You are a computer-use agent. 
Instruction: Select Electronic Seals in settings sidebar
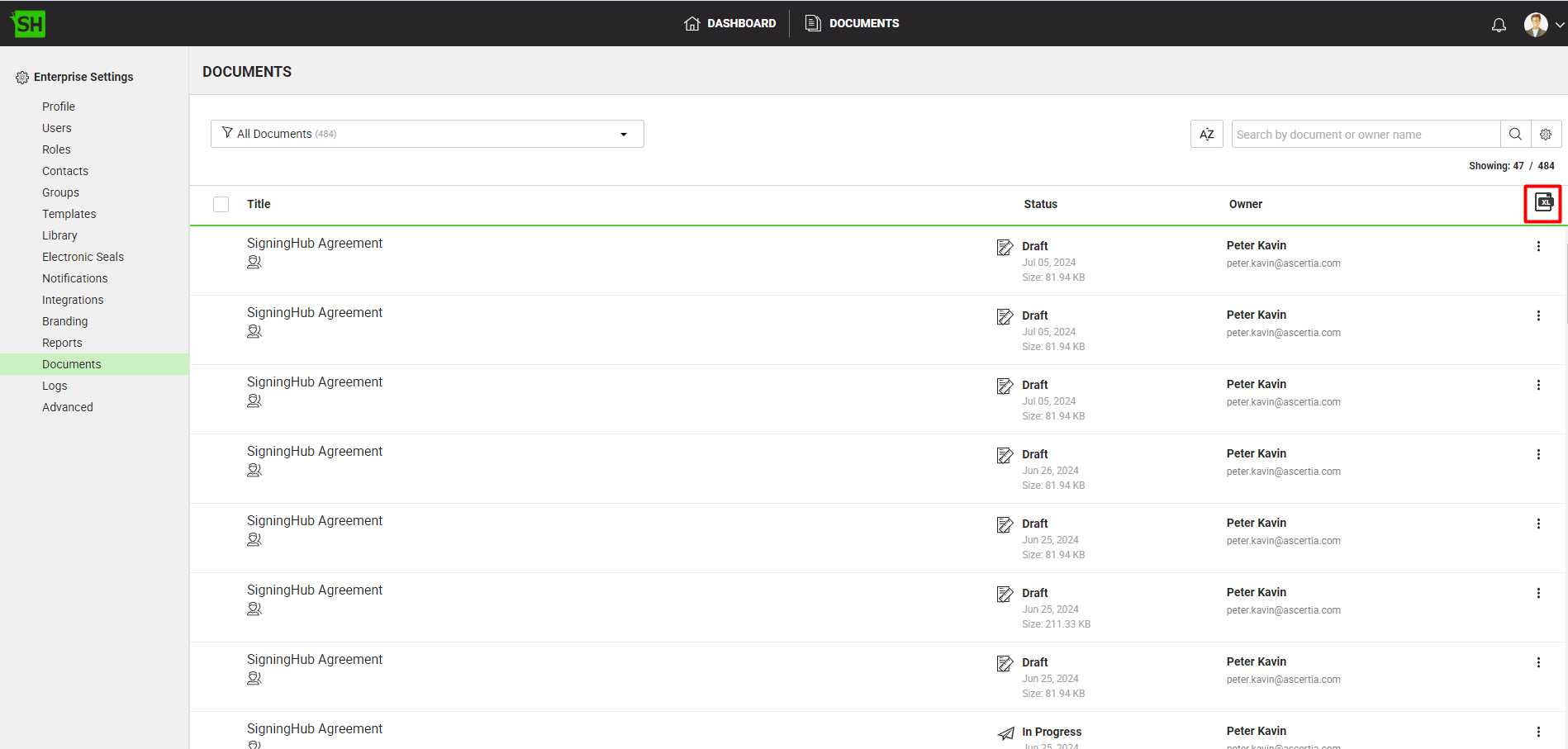(83, 257)
